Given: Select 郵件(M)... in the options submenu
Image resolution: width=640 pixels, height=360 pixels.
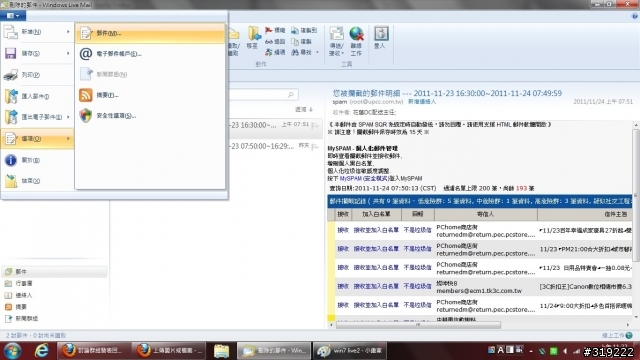Looking at the screenshot, I should coord(150,33).
